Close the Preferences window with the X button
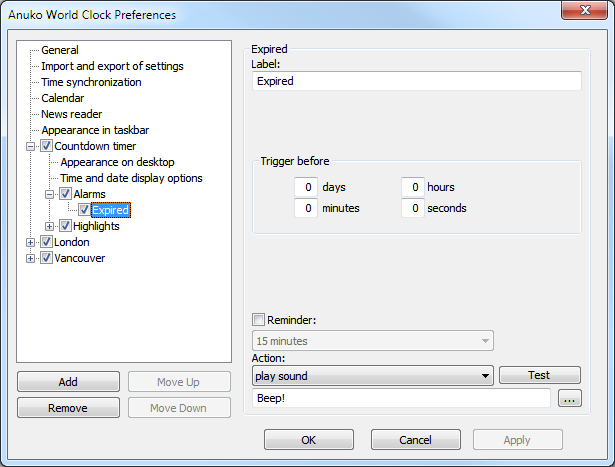 pyautogui.click(x=588, y=14)
